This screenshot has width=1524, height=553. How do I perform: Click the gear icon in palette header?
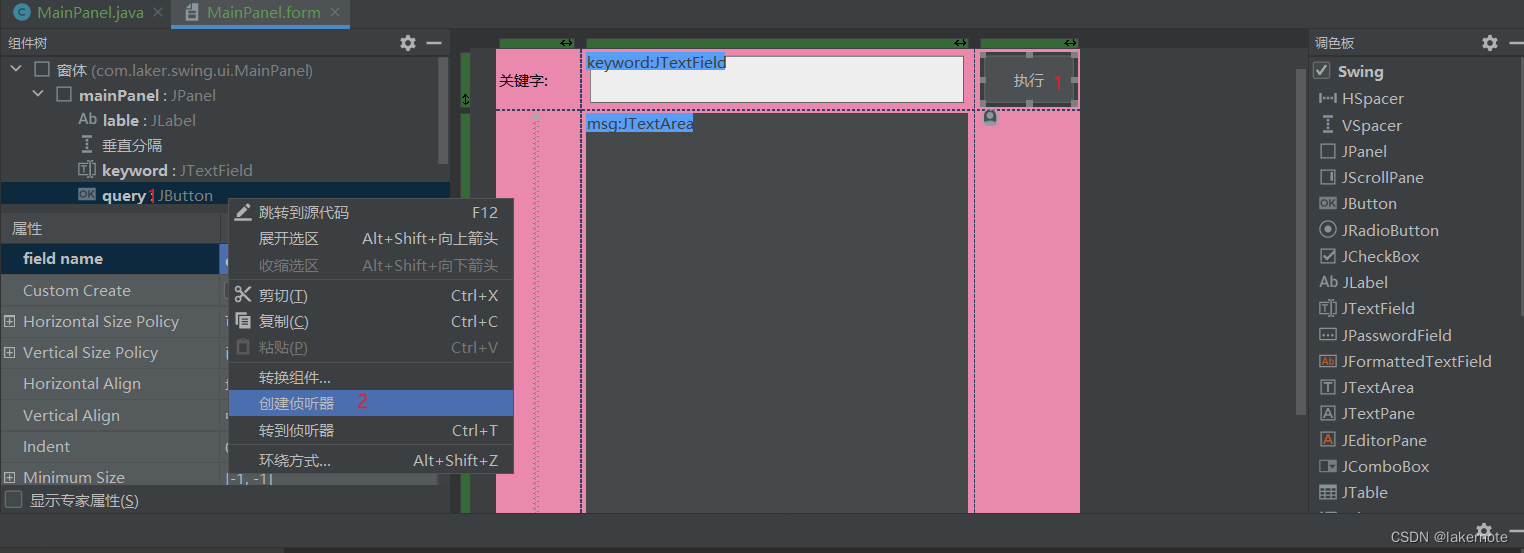(x=1489, y=43)
